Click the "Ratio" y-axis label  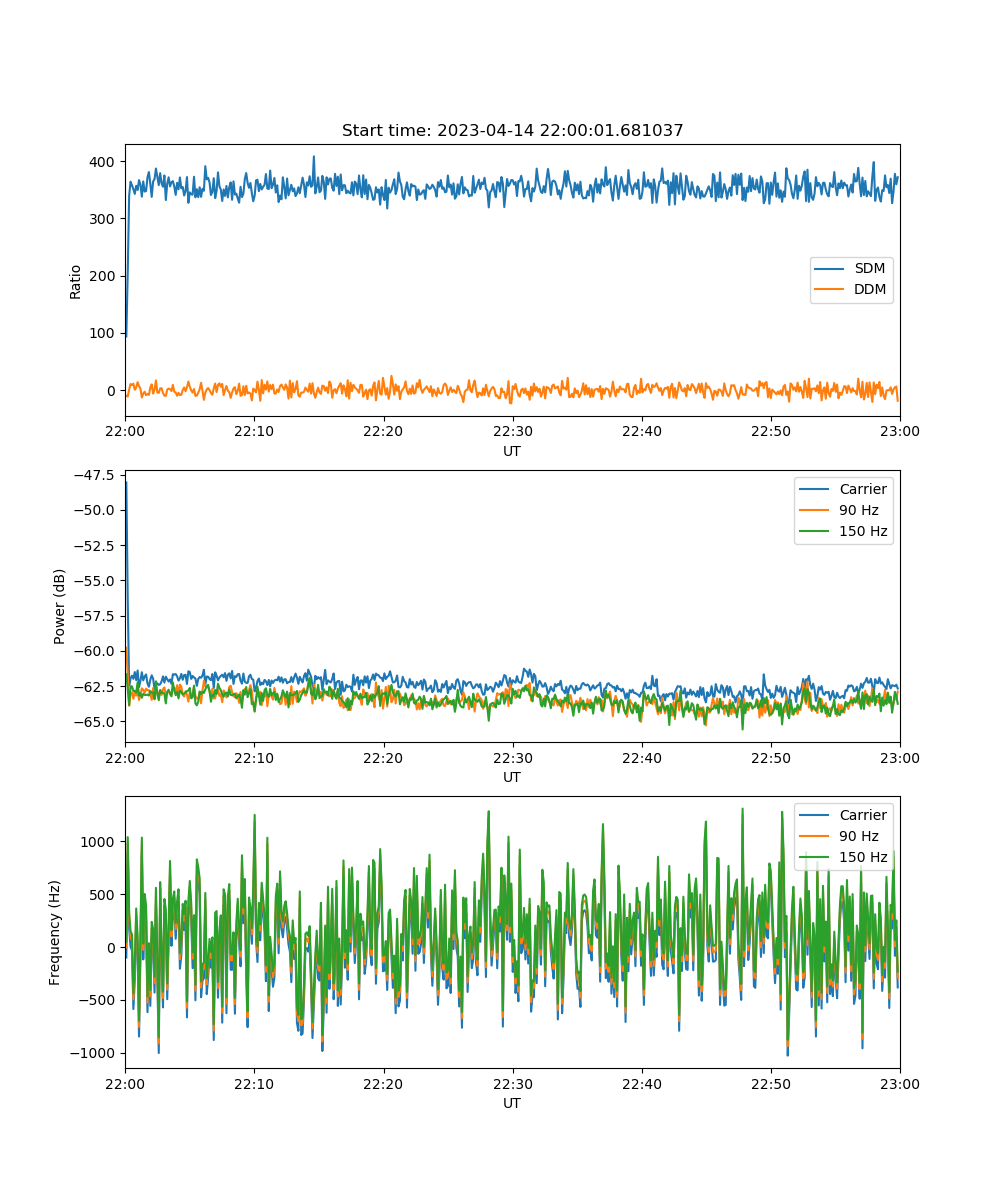pyautogui.click(x=76, y=280)
